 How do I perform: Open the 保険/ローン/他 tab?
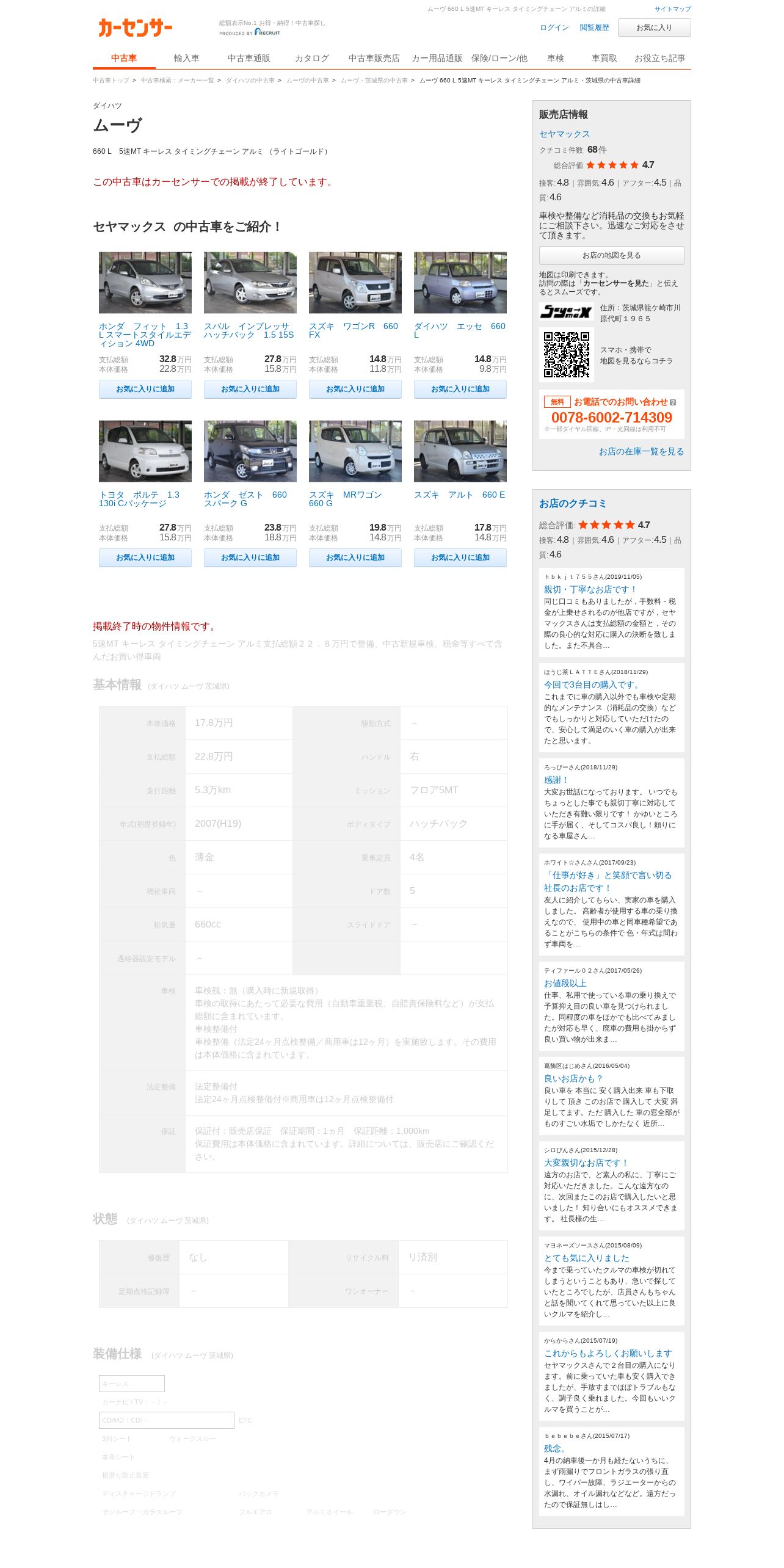pos(499,58)
